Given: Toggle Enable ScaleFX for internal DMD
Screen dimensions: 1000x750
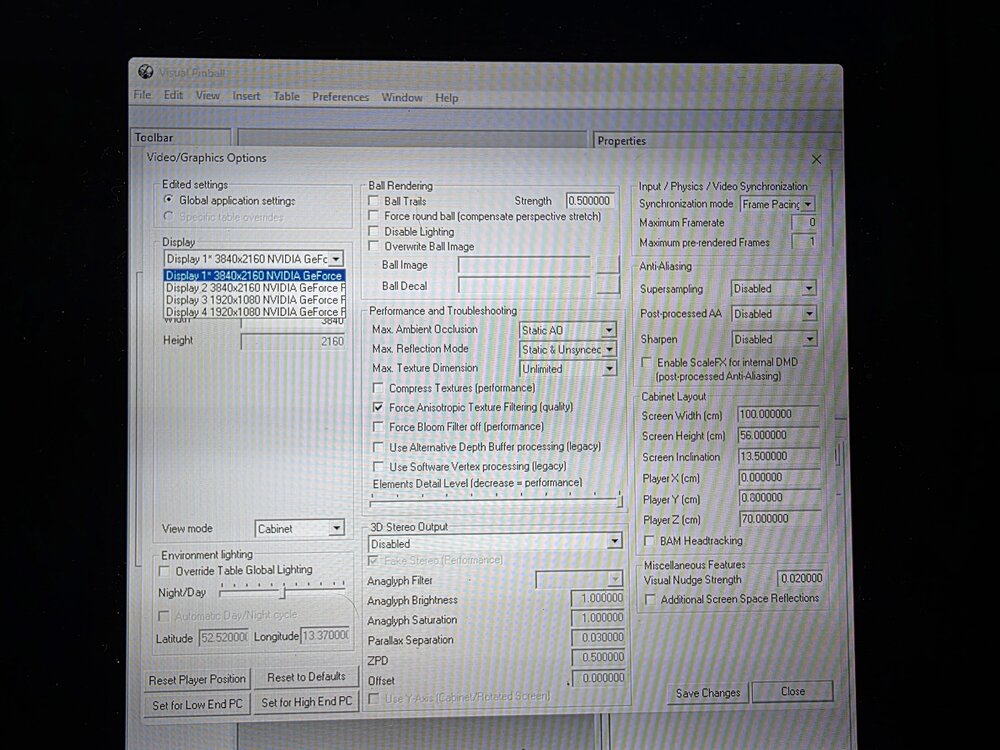Looking at the screenshot, I should point(647,362).
